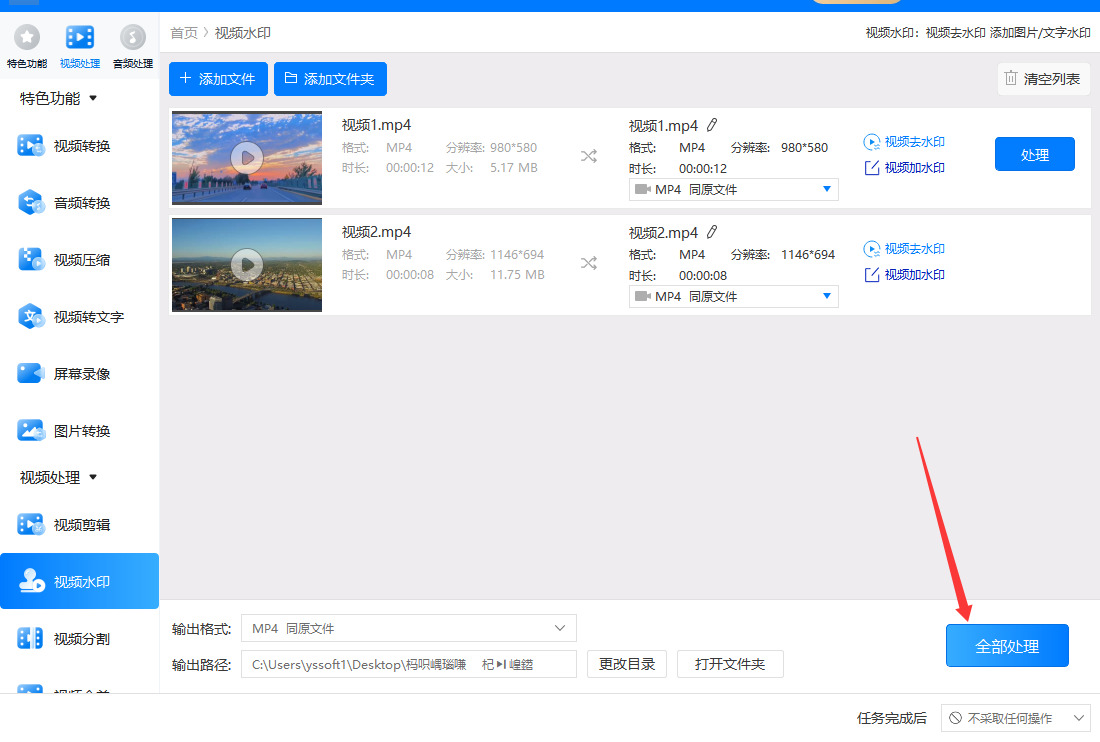The height and width of the screenshot is (742, 1100).
Task: Click the 更改目录 button
Action: [627, 664]
